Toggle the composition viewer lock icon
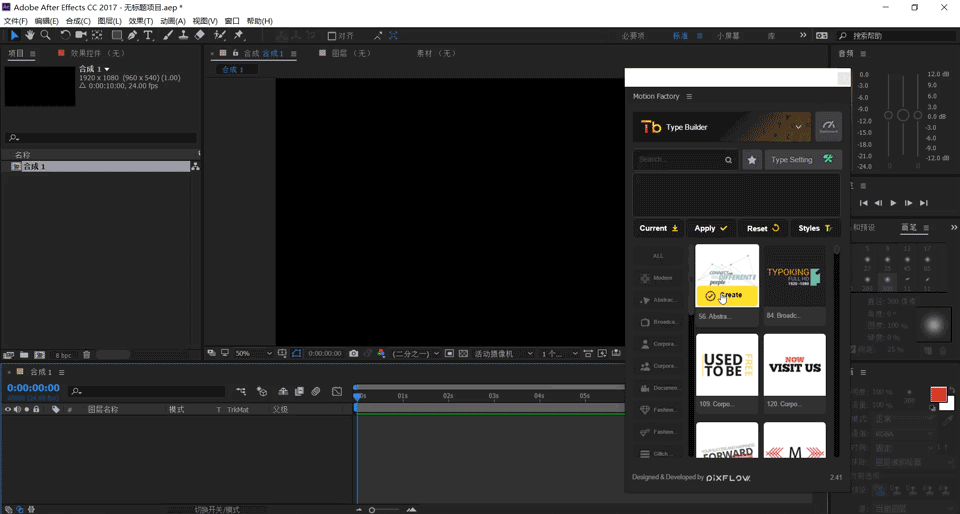 235,53
